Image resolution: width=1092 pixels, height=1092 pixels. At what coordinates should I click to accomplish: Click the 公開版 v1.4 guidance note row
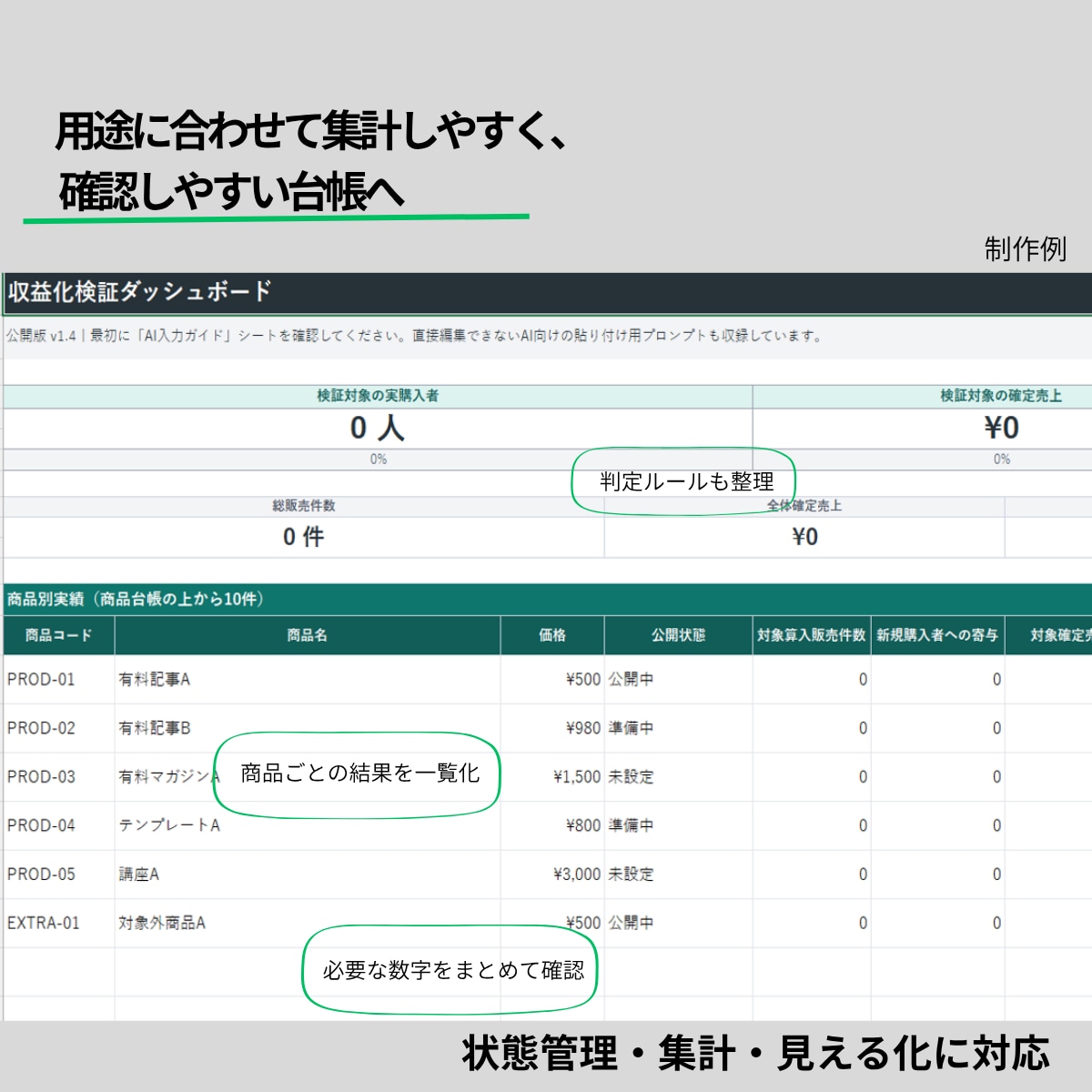click(547, 337)
